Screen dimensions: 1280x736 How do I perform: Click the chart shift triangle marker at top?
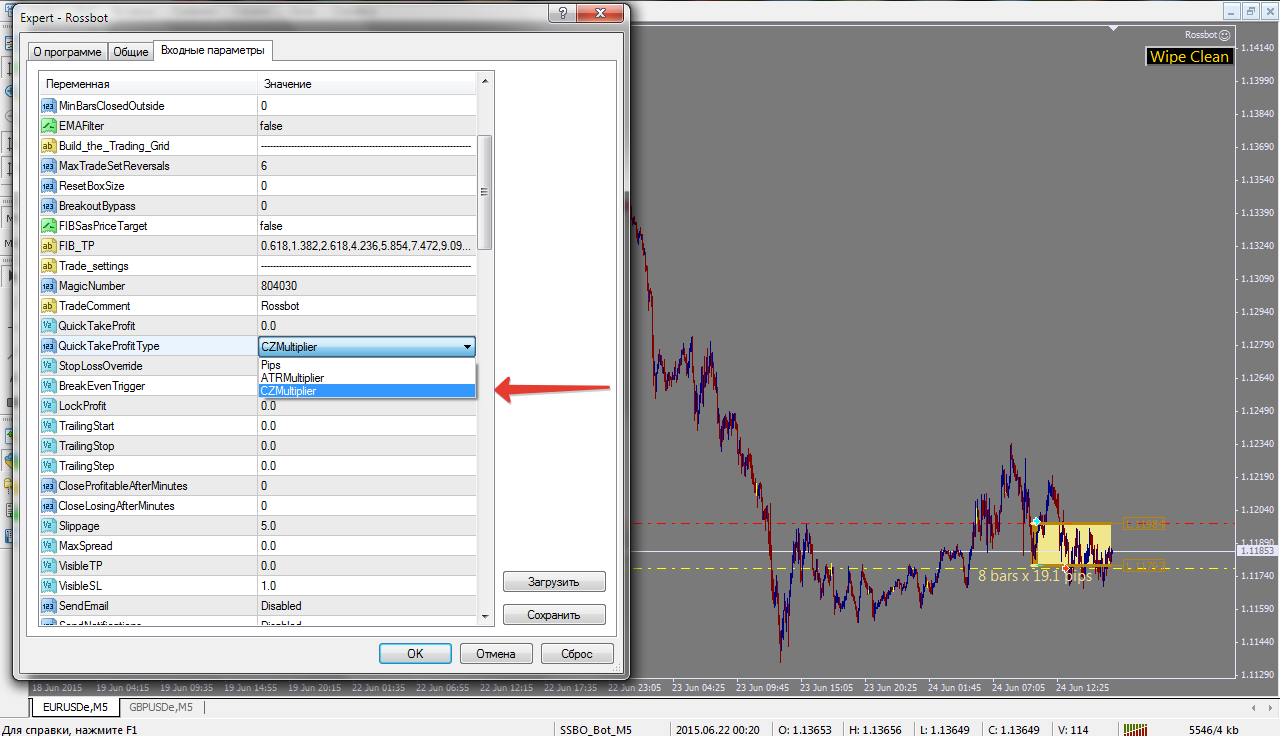pyautogui.click(x=1115, y=30)
